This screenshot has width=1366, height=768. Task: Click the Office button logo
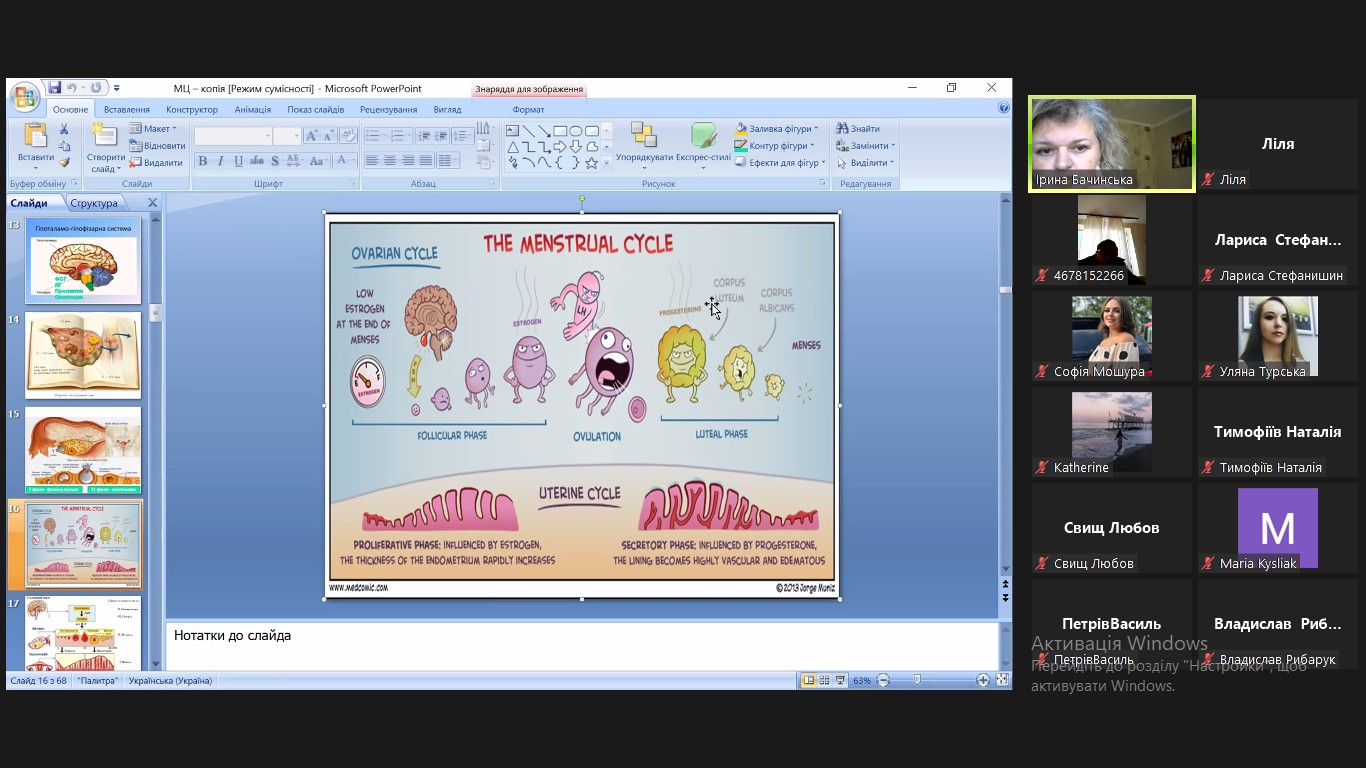pyautogui.click(x=25, y=97)
